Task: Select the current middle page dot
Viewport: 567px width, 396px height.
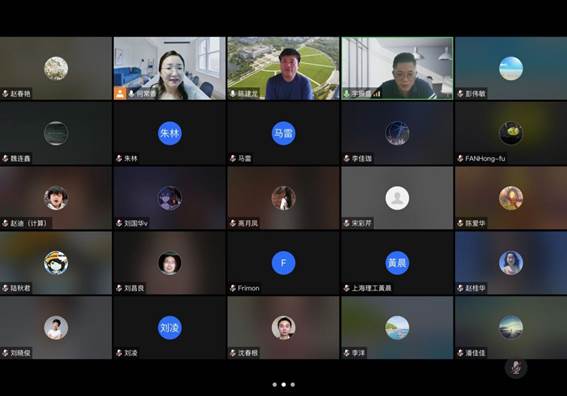Action: [x=284, y=384]
